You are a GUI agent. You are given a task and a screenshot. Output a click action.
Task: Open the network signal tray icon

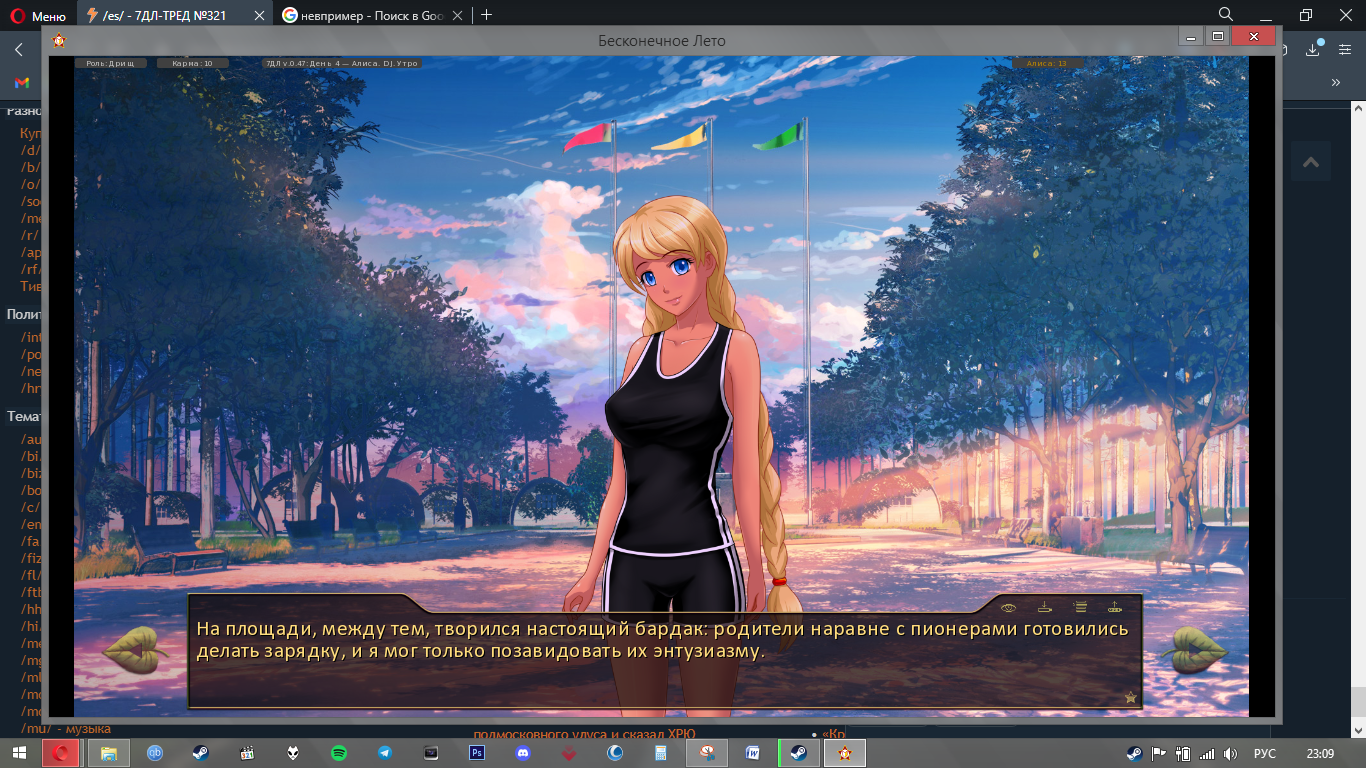click(1207, 753)
